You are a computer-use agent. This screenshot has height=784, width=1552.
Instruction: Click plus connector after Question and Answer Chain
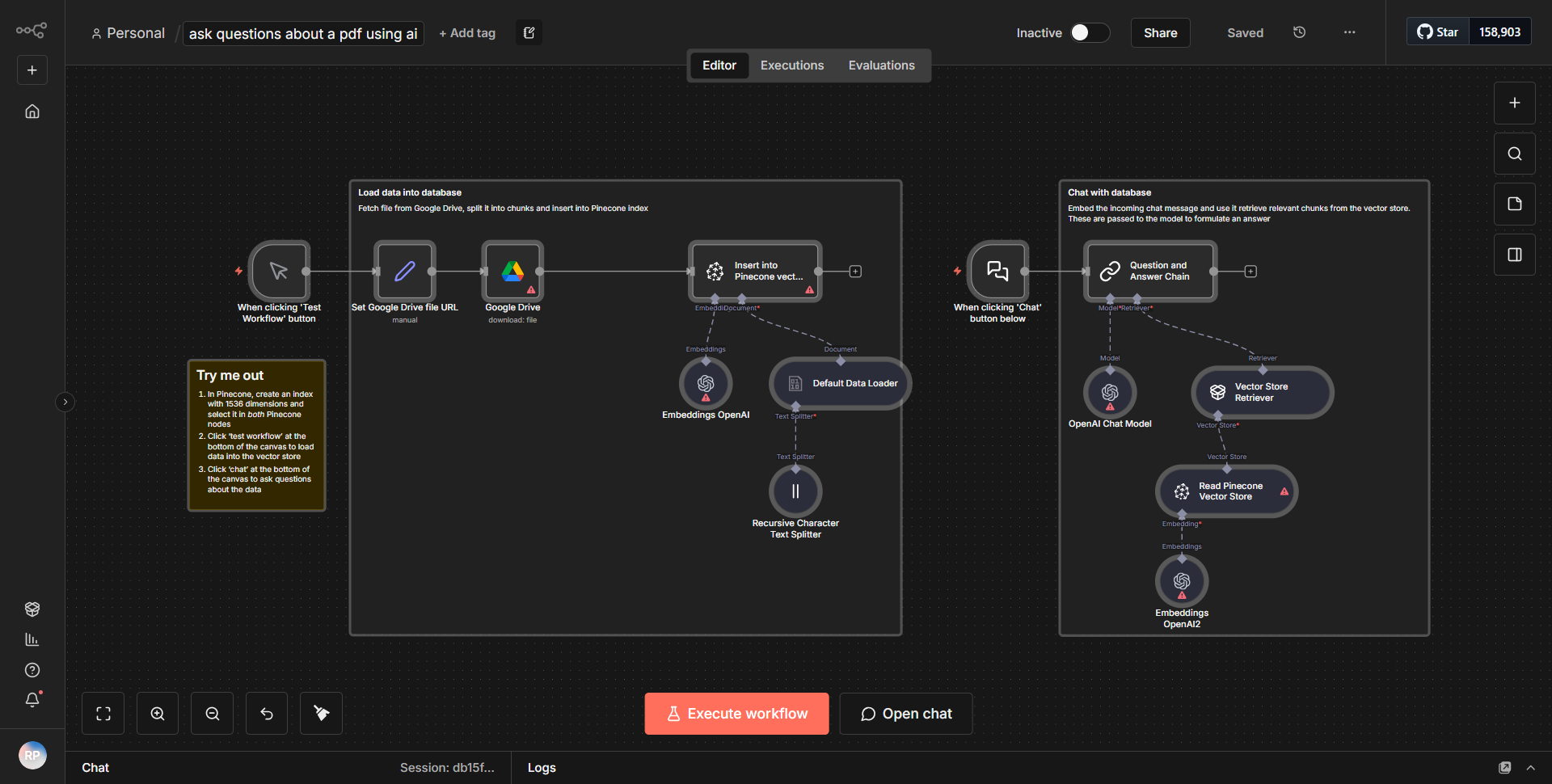click(x=1250, y=272)
